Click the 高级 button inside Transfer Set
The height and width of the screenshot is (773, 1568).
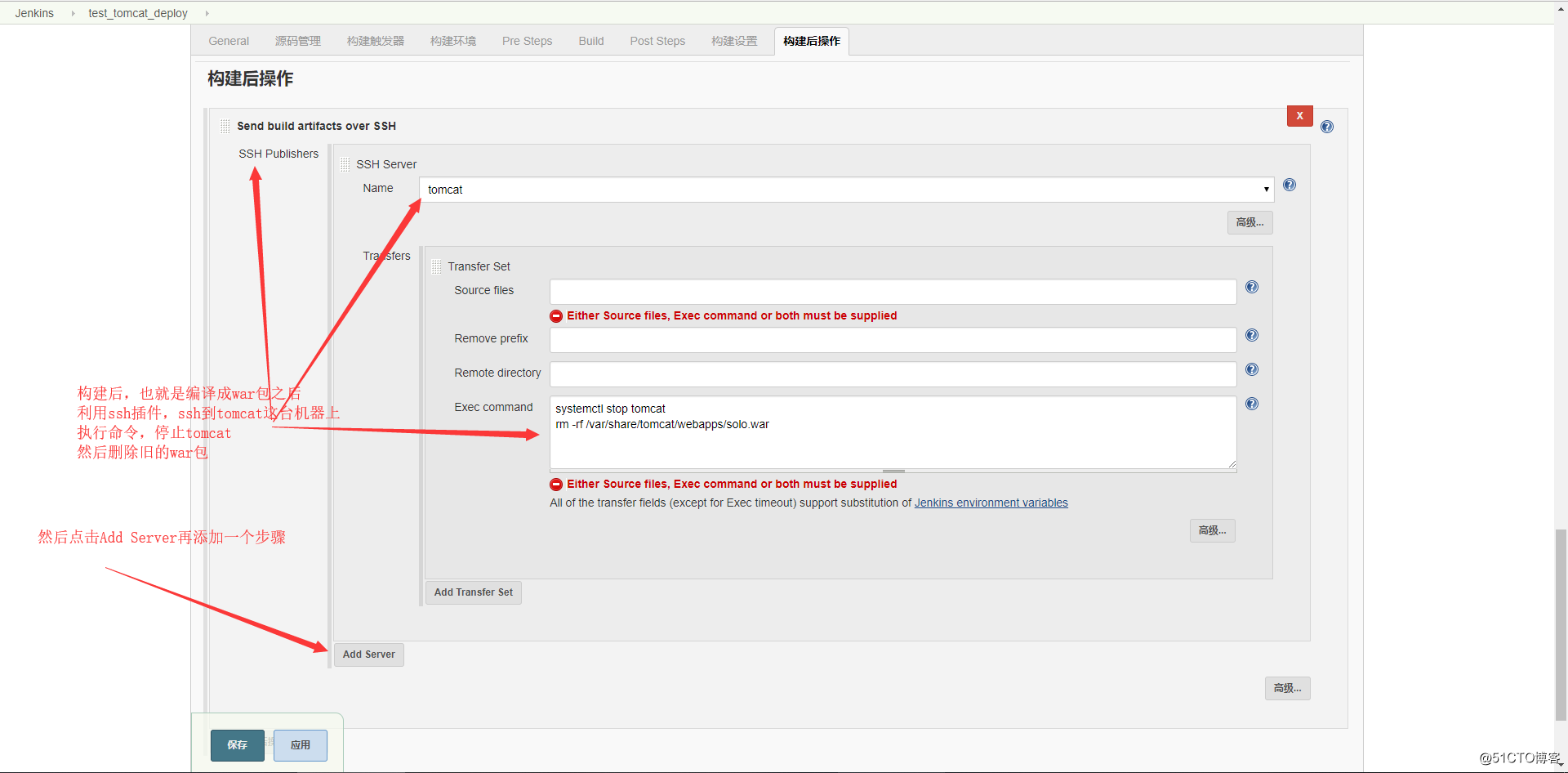pyautogui.click(x=1212, y=530)
